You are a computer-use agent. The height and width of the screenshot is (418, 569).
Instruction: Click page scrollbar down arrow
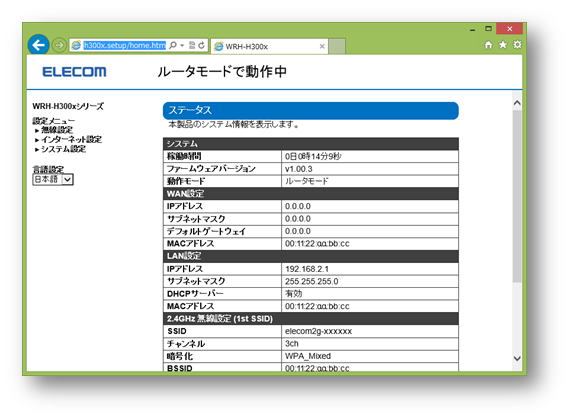tap(517, 358)
